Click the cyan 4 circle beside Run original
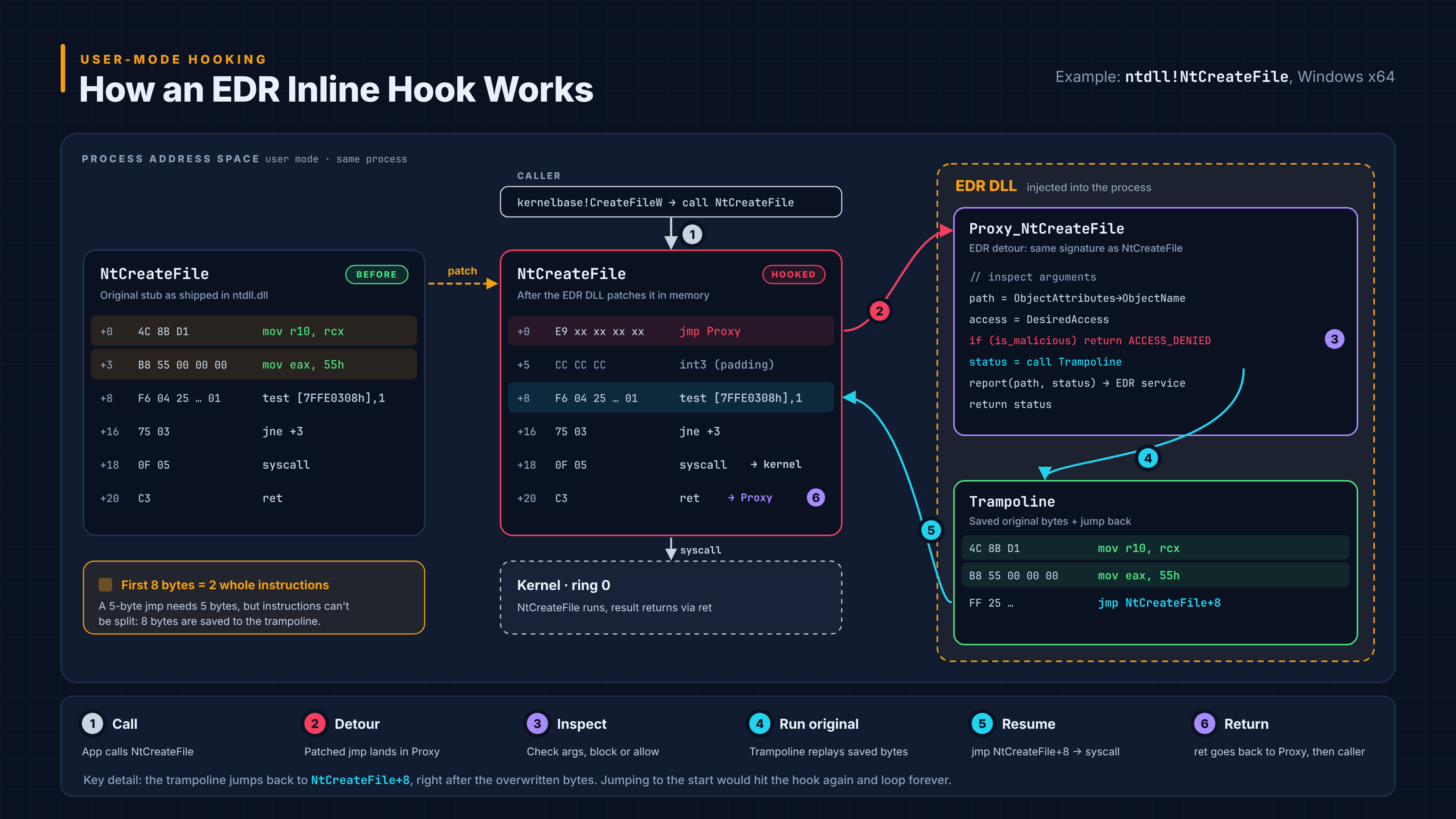1456x819 pixels. [x=759, y=723]
